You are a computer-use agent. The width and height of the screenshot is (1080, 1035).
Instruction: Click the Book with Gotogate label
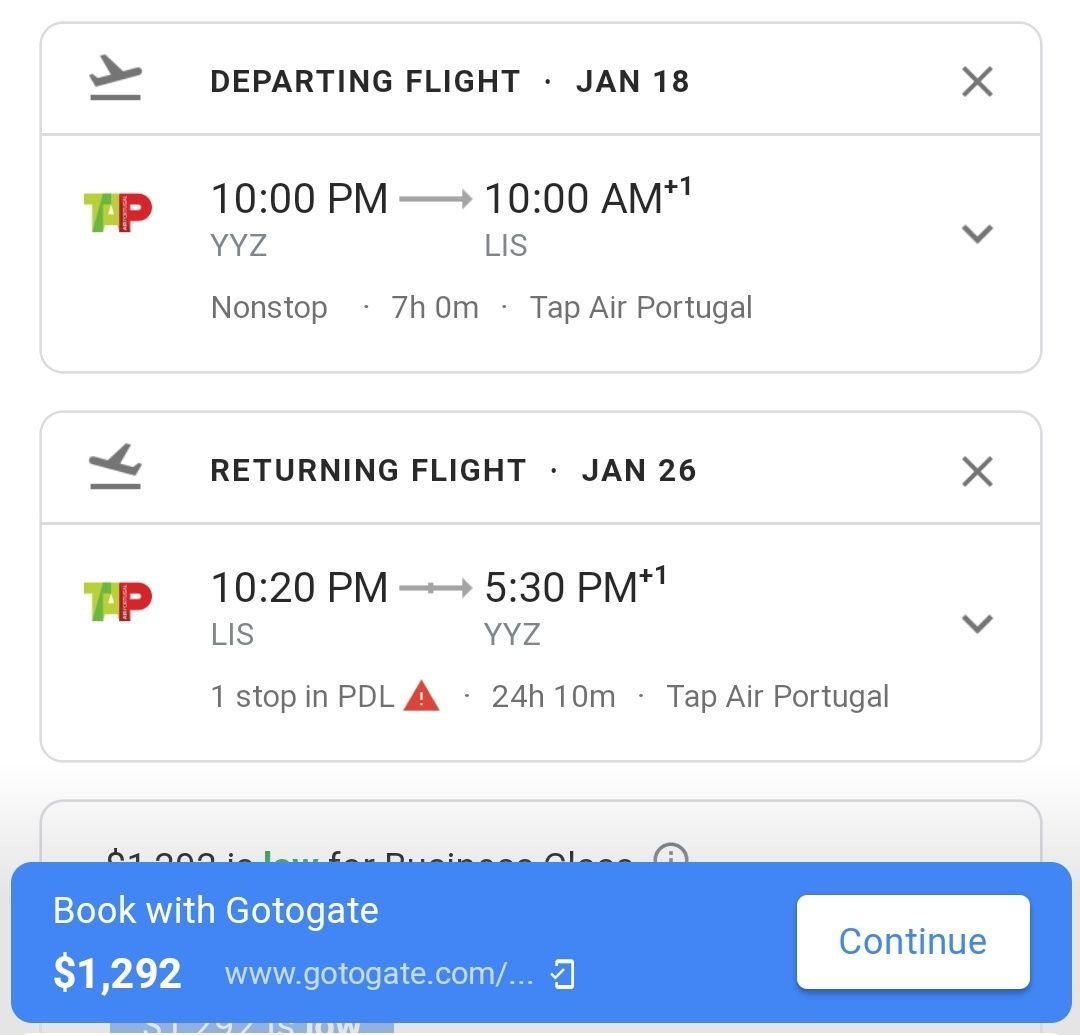216,910
